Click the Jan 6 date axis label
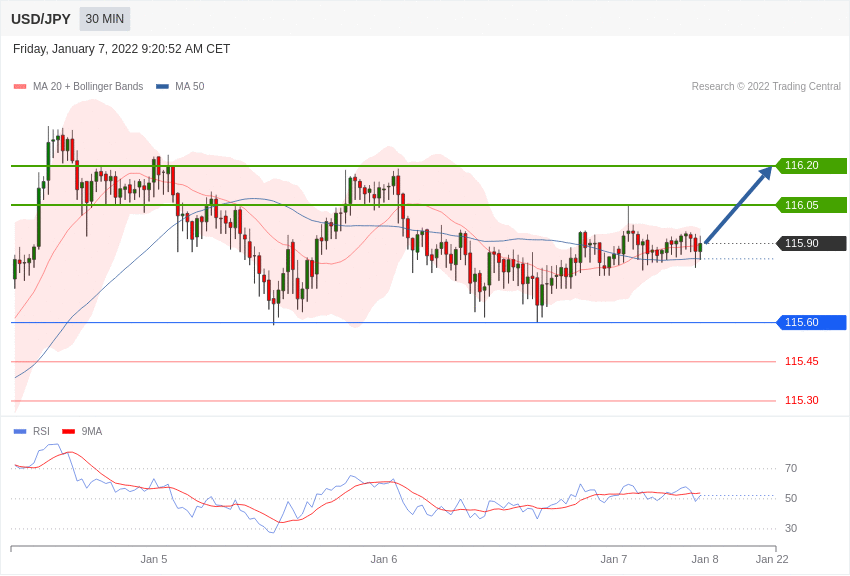 384,559
